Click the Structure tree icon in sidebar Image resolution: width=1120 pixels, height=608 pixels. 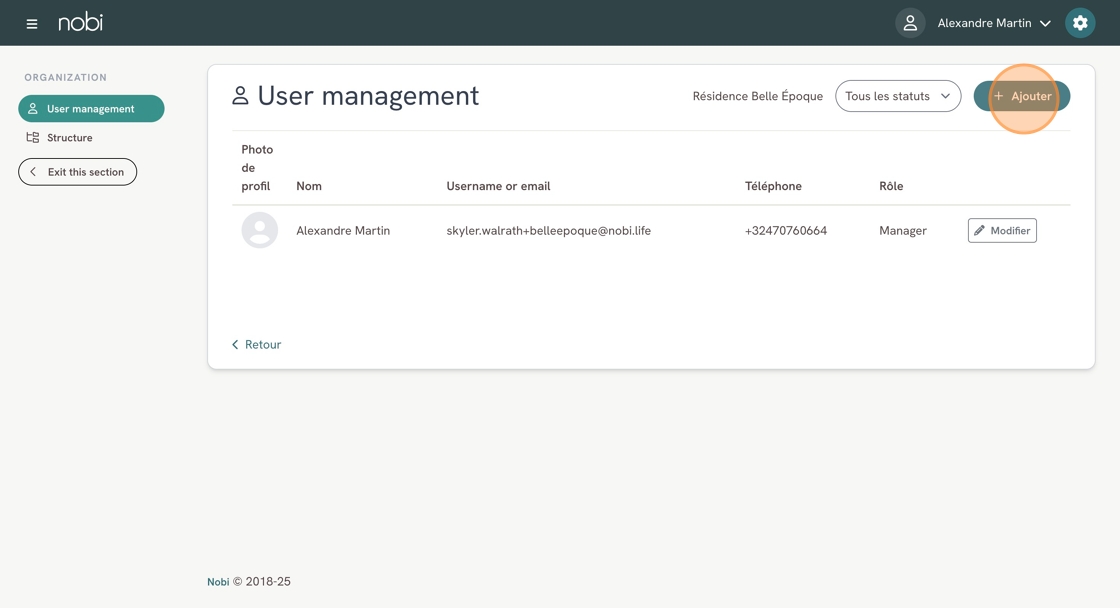click(33, 138)
